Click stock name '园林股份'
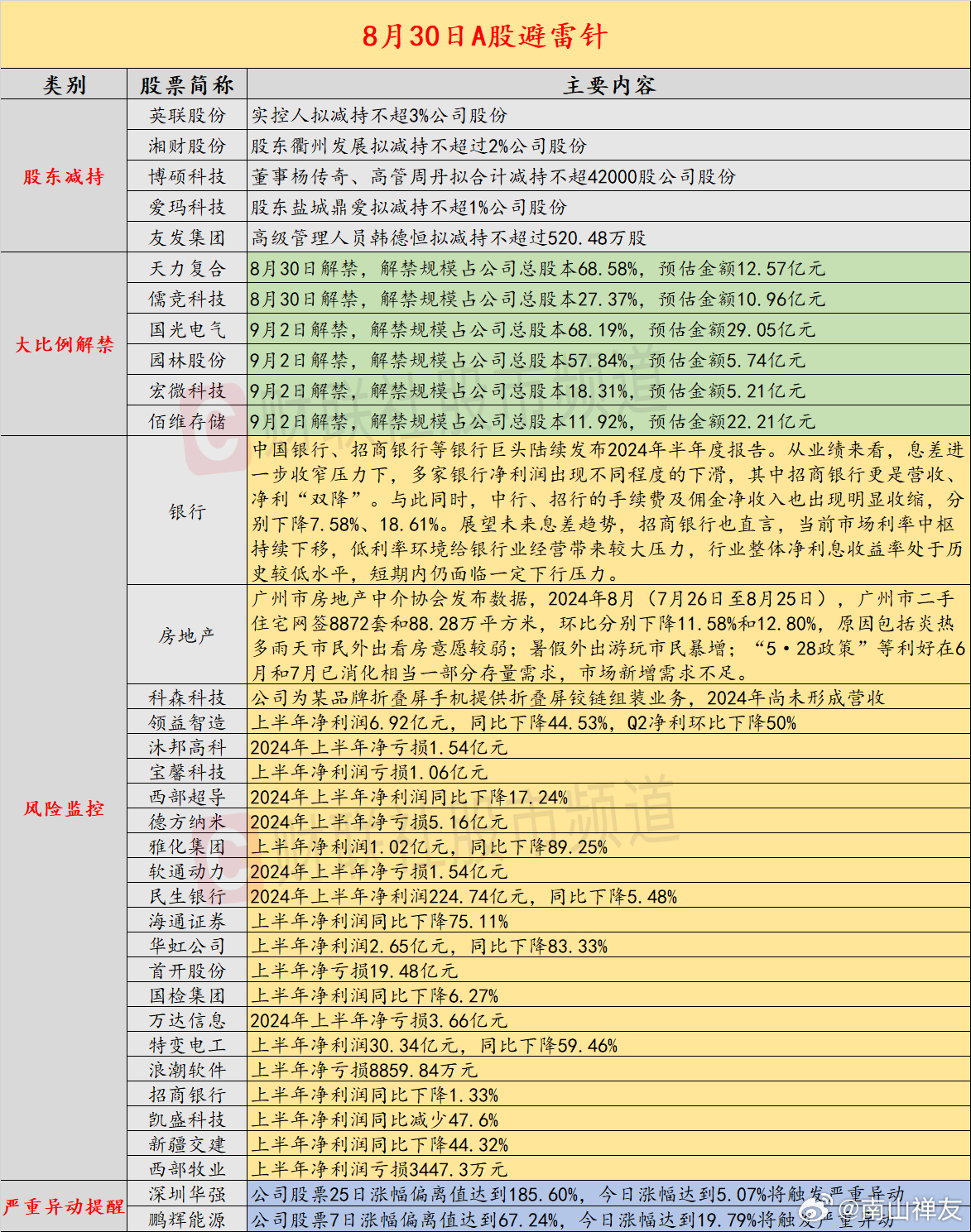The image size is (971, 1232). coord(187,361)
